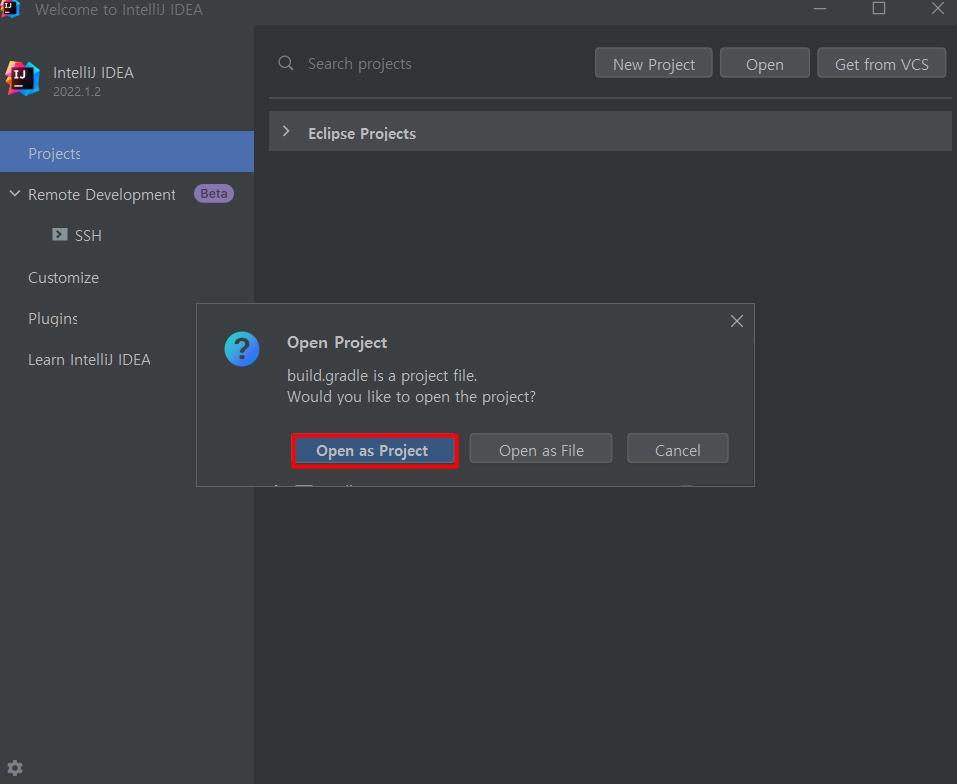Click the question mark dialog icon
Viewport: 957px width, 784px height.
[x=242, y=349]
